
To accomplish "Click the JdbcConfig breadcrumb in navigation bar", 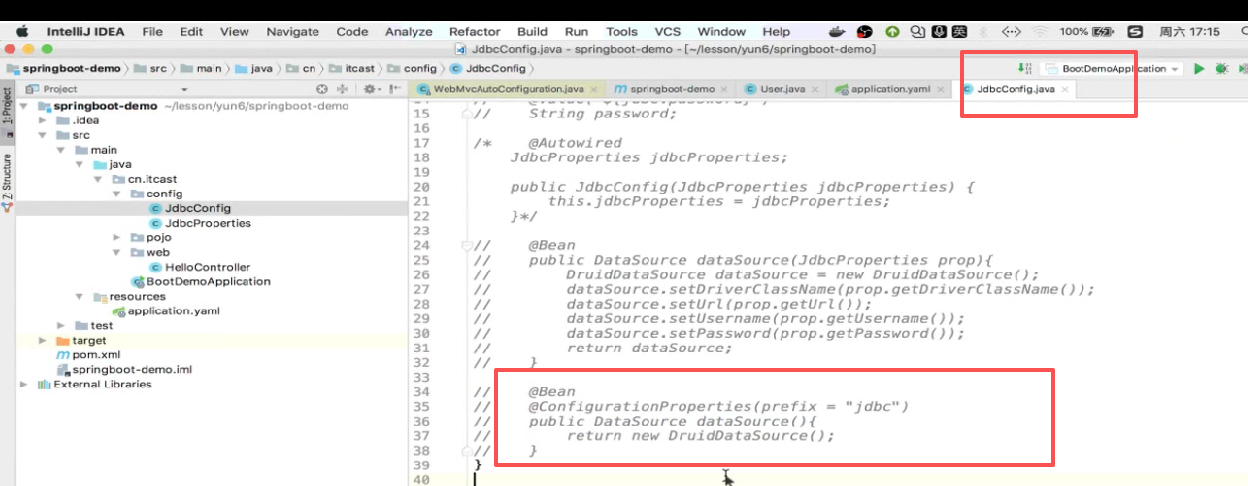I will point(488,69).
